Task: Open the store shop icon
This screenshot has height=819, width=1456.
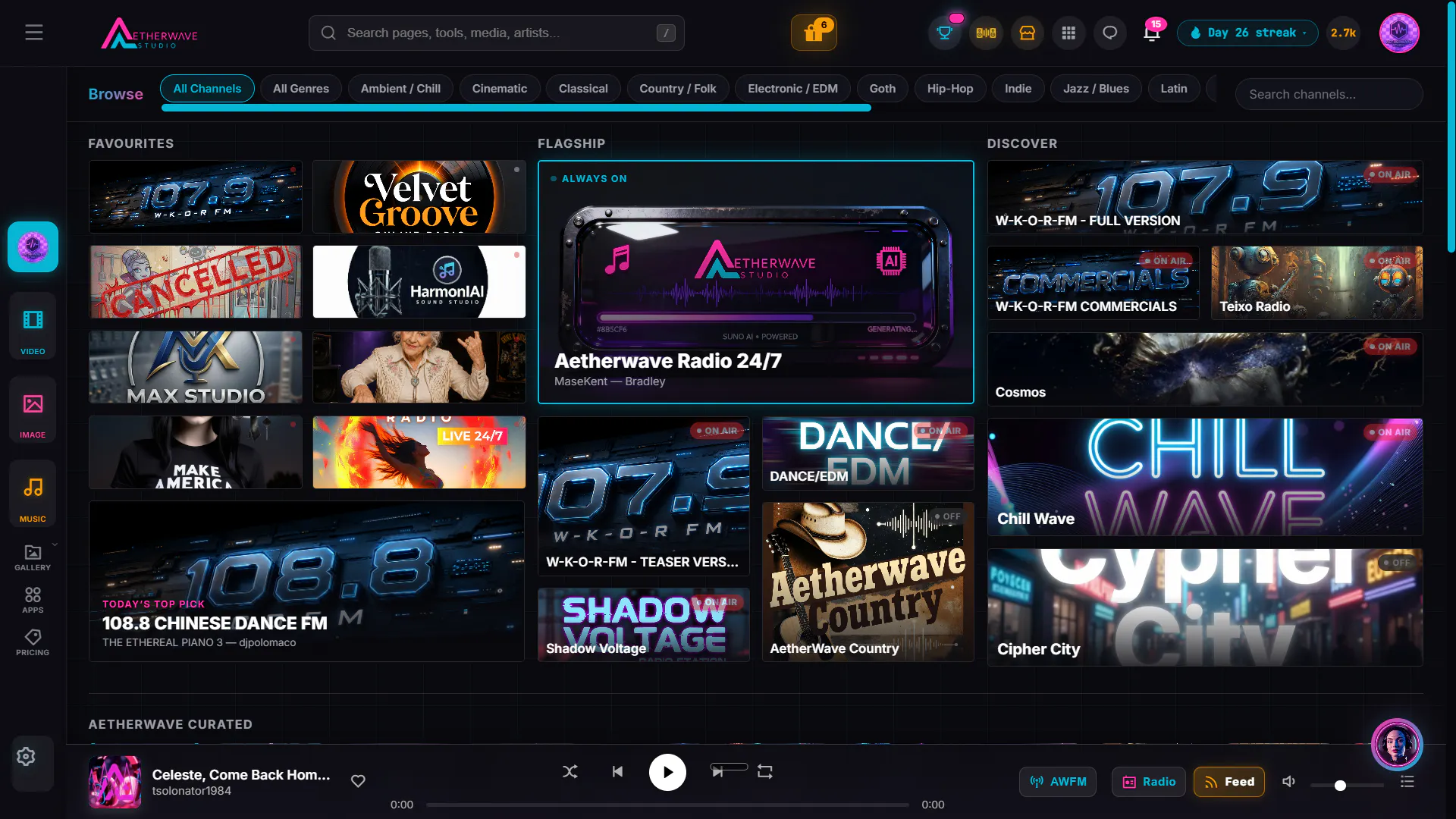Action: [x=1027, y=33]
